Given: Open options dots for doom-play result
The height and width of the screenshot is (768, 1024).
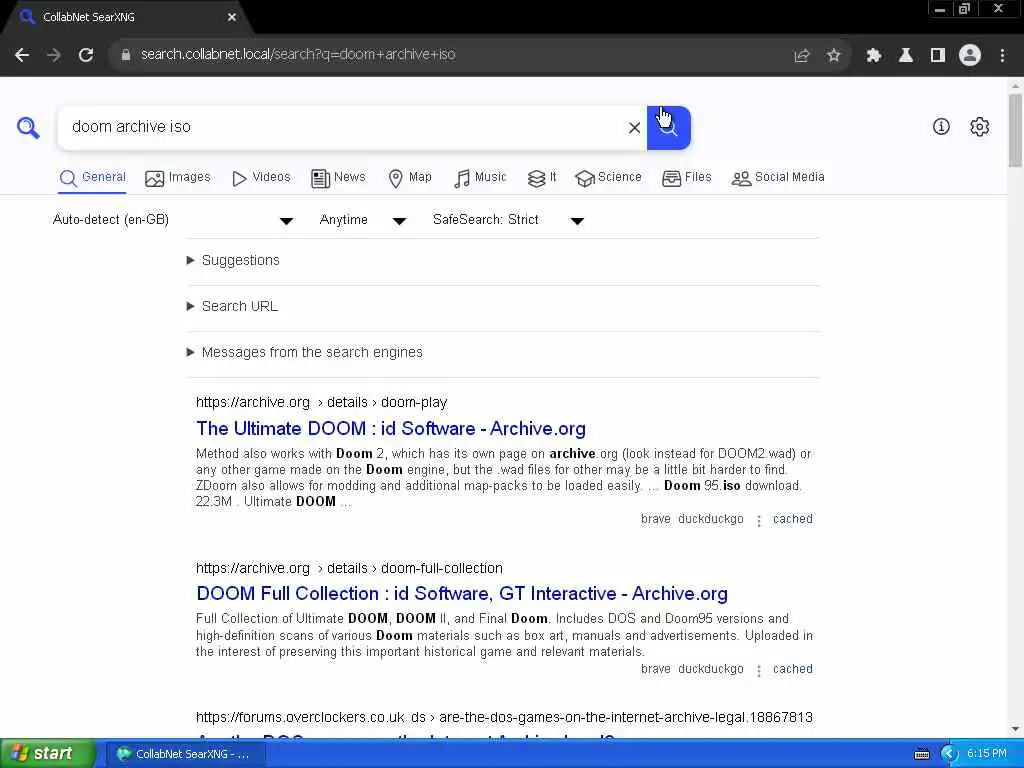Looking at the screenshot, I should coord(759,520).
